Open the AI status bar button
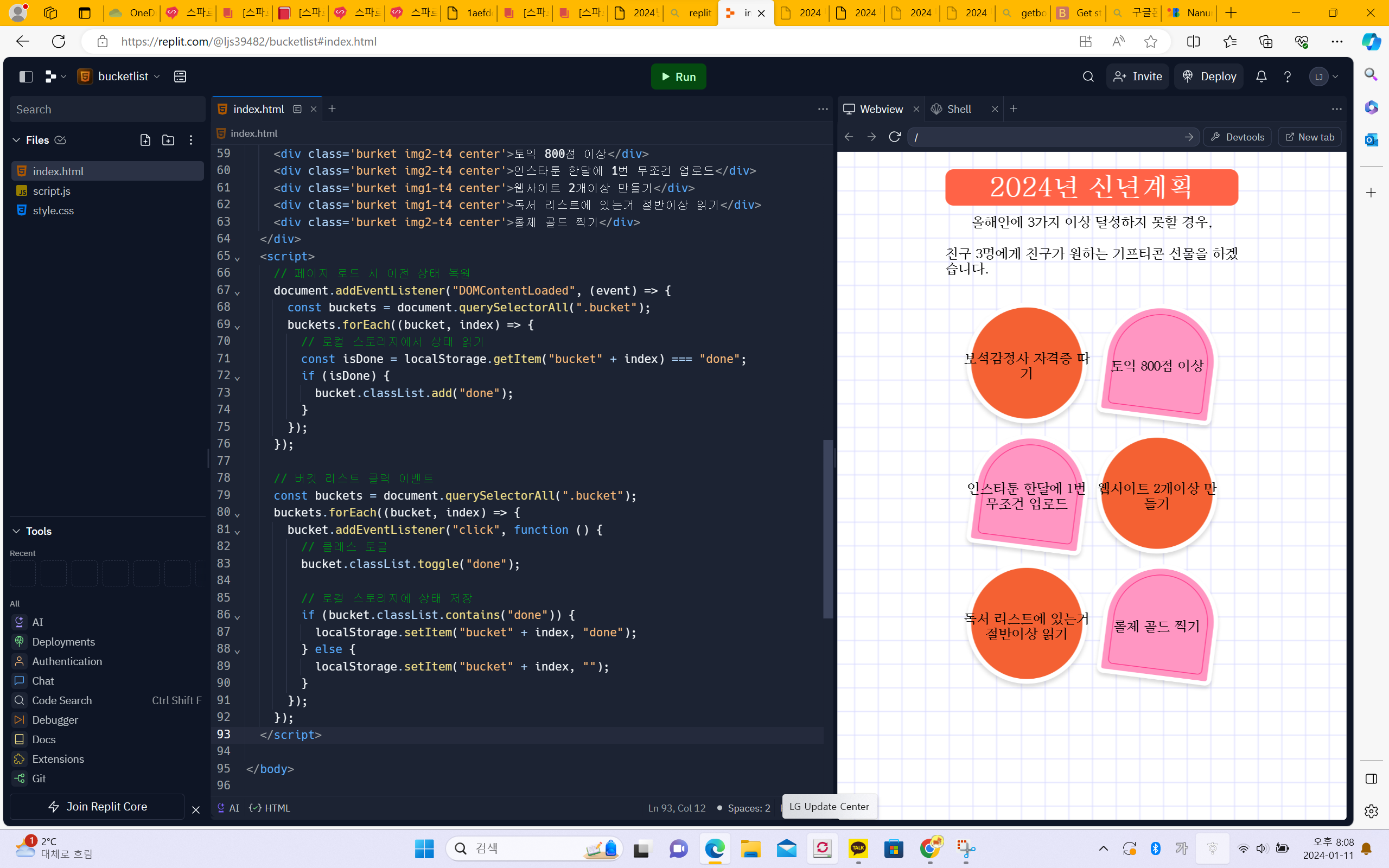This screenshot has height=868, width=1389. click(x=228, y=808)
